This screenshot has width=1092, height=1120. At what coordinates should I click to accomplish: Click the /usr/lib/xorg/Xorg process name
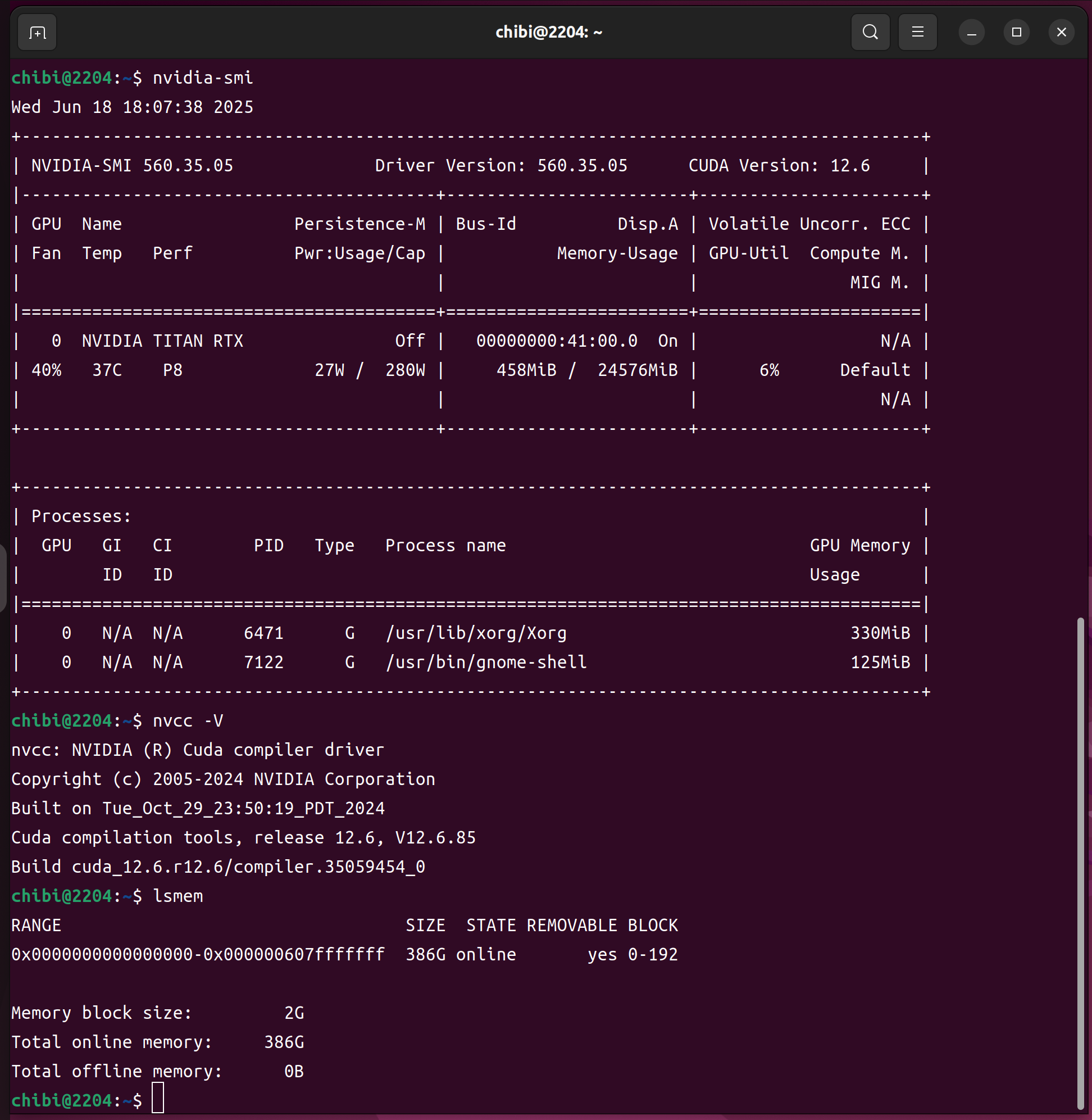pos(476,633)
